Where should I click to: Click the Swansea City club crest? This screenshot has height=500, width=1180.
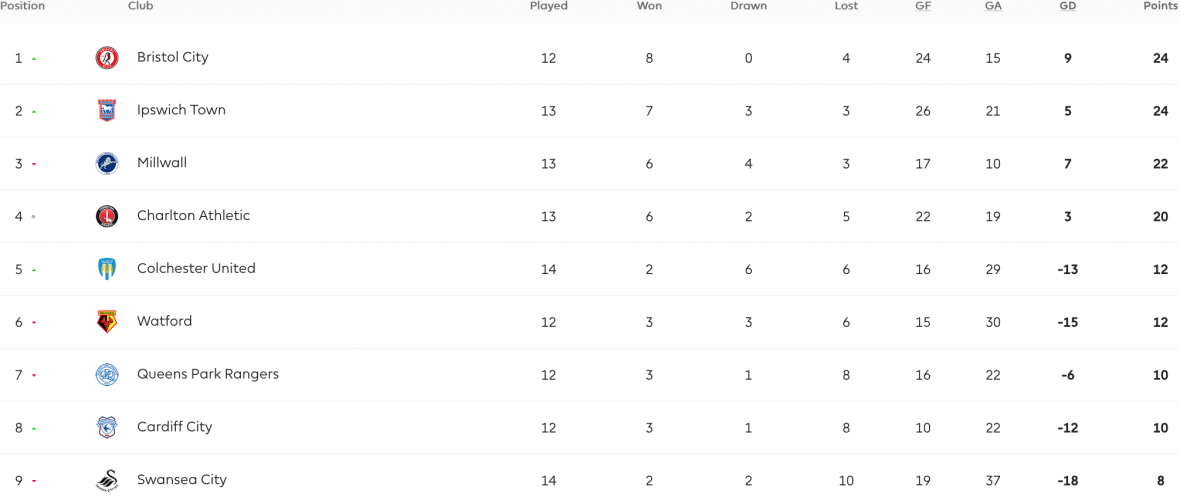click(107, 480)
